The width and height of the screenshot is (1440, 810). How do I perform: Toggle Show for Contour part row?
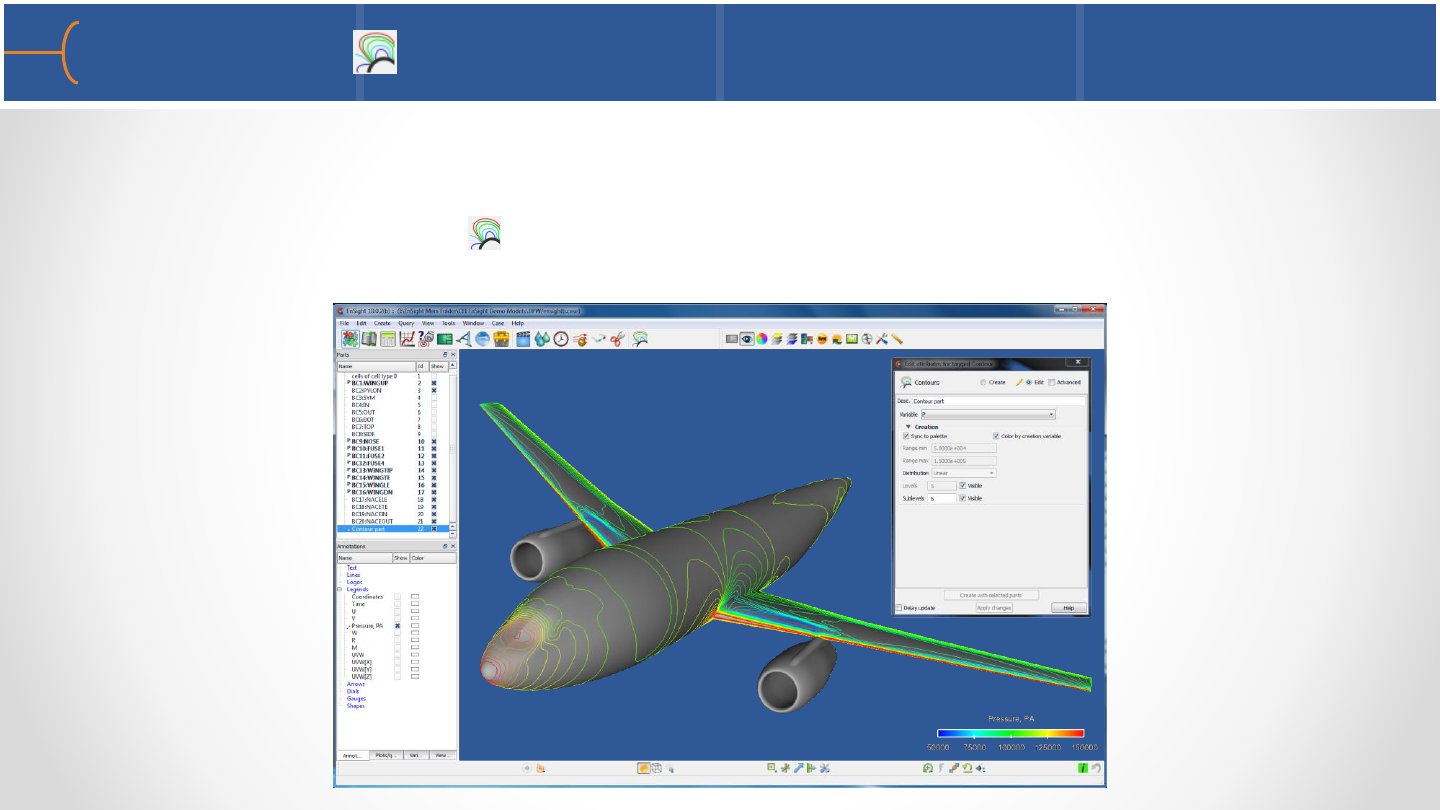coord(434,528)
